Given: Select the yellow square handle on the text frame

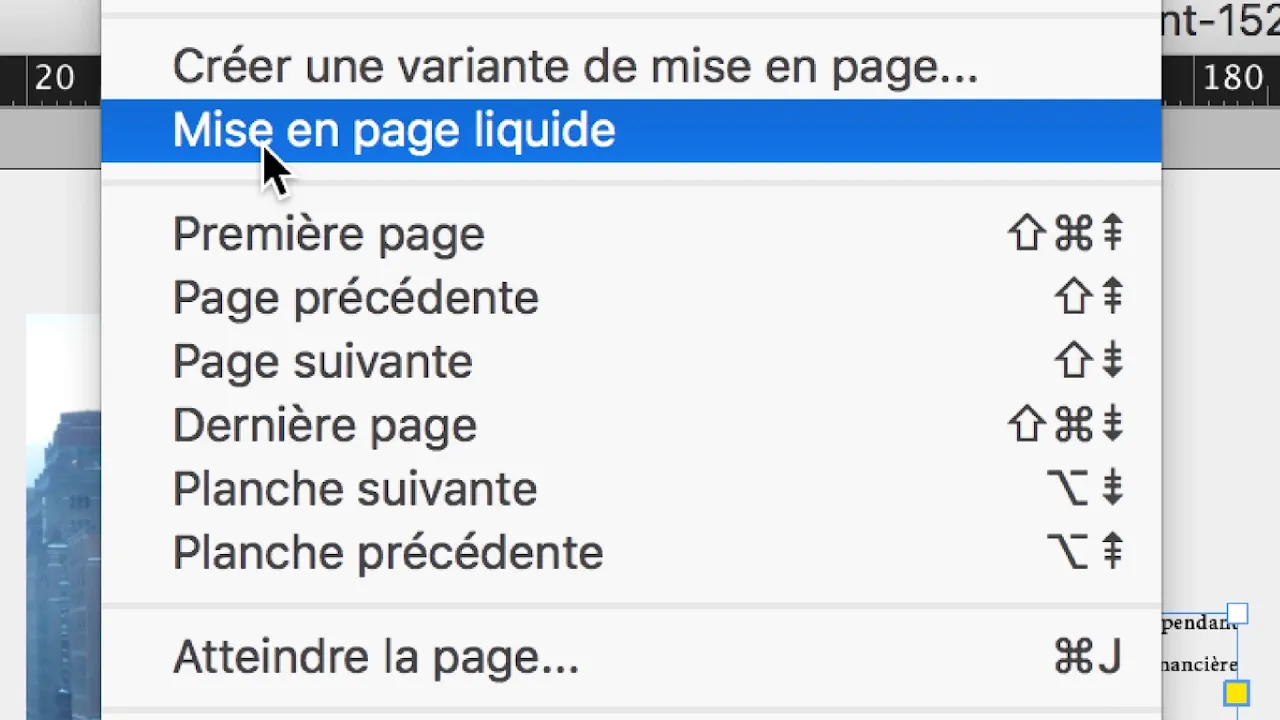Looking at the screenshot, I should 1237,692.
